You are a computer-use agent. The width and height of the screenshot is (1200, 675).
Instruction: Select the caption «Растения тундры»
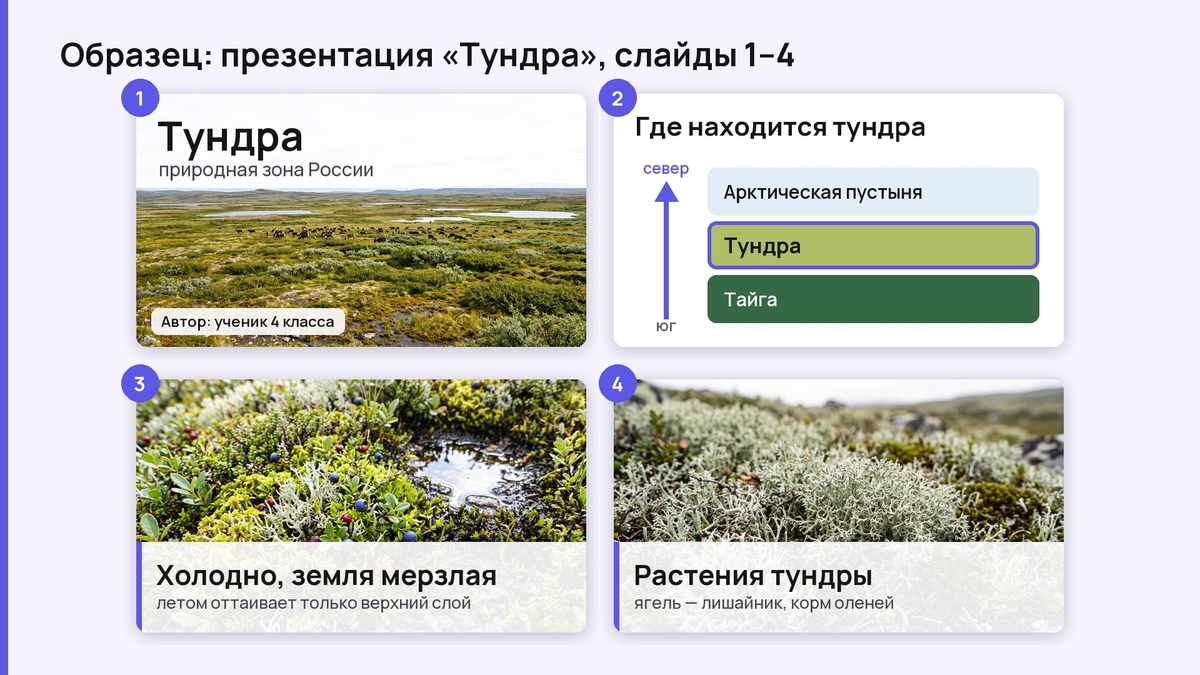click(753, 576)
